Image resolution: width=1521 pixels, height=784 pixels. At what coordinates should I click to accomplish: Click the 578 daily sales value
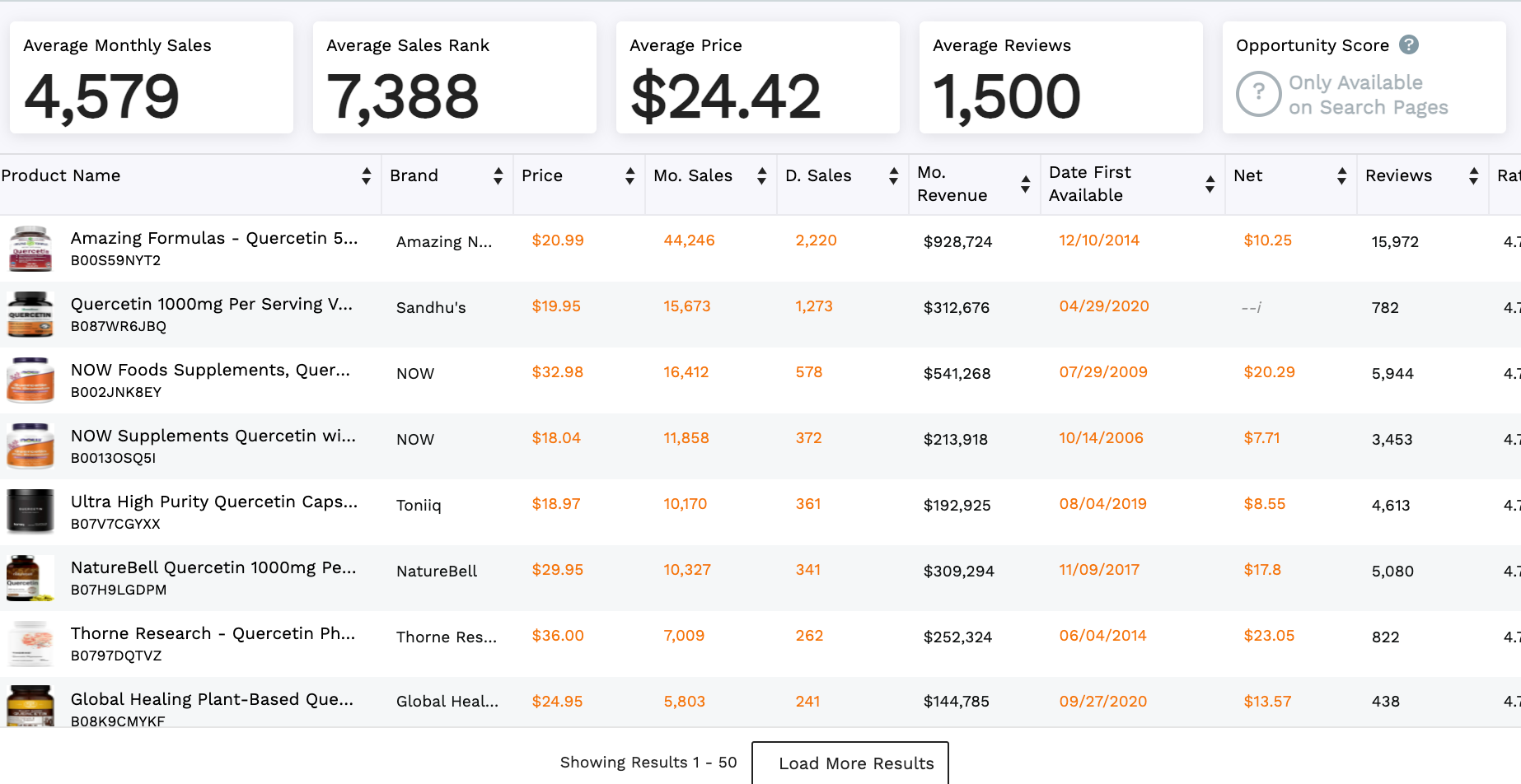pos(809,371)
